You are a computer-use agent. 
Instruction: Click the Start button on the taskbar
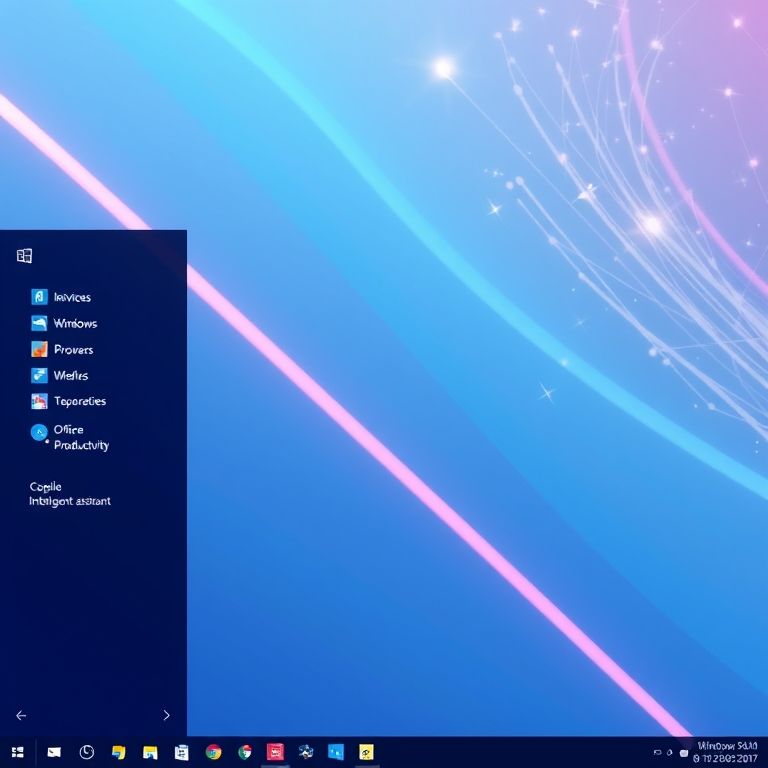coord(17,752)
